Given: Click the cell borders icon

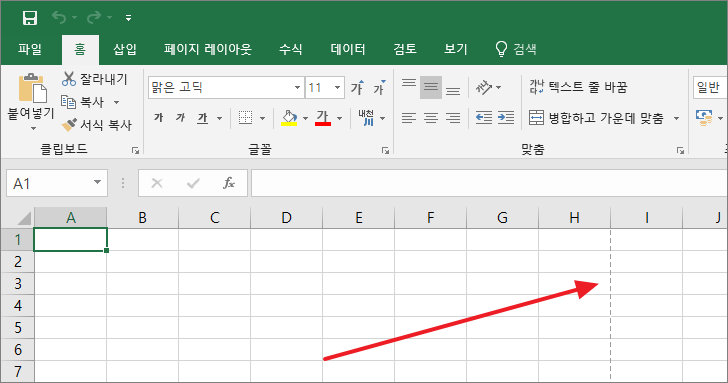Looking at the screenshot, I should [245, 118].
